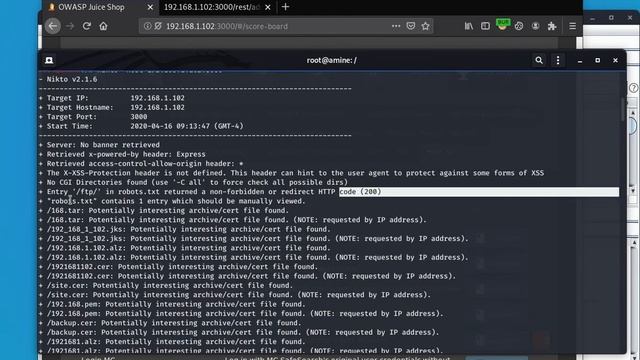The image size is (640, 360).
Task: Click the terminal window icon at title bar left
Action: pos(49,60)
